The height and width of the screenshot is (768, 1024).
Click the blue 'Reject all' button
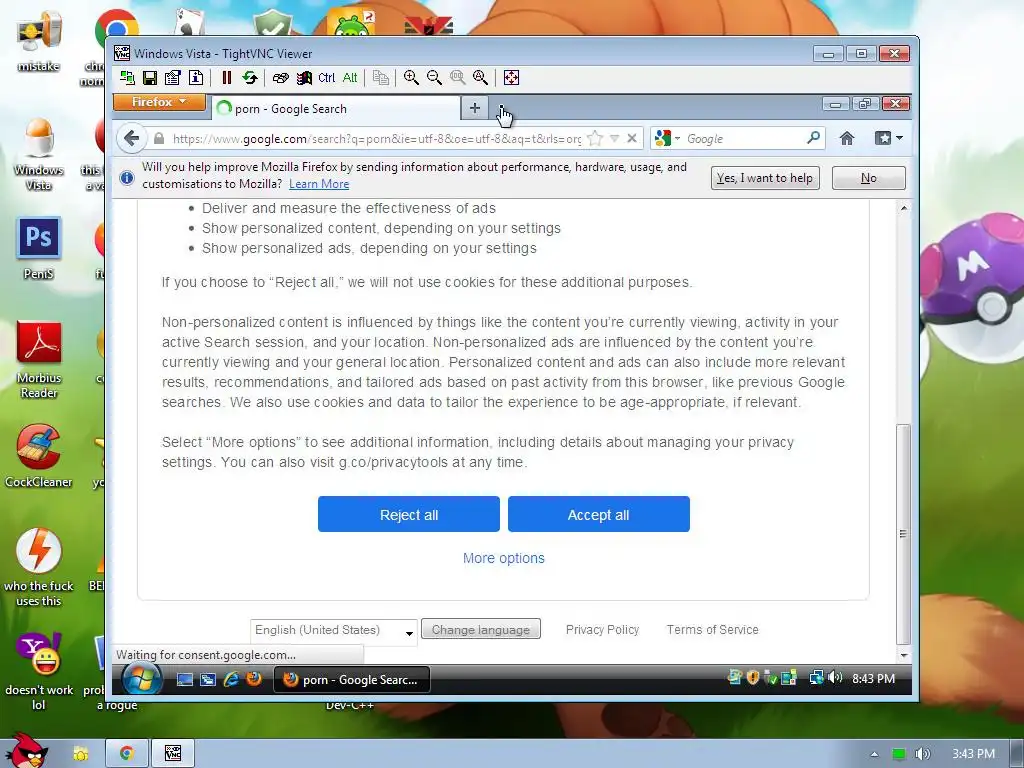409,515
